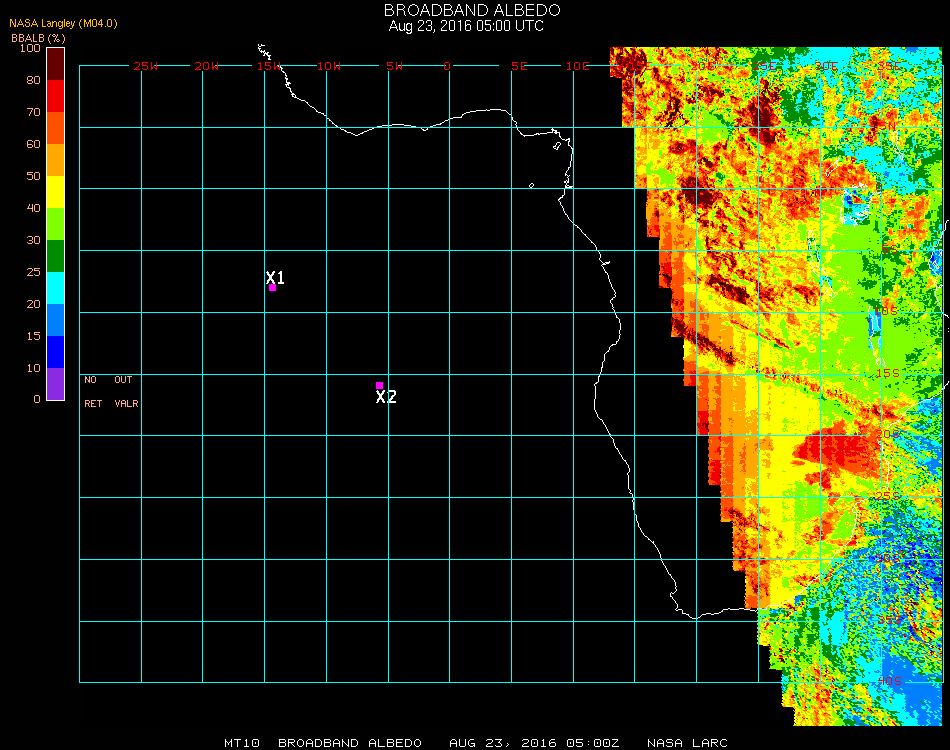This screenshot has height=750, width=950.
Task: Click the '10E' longitude label
Action: 577,66
